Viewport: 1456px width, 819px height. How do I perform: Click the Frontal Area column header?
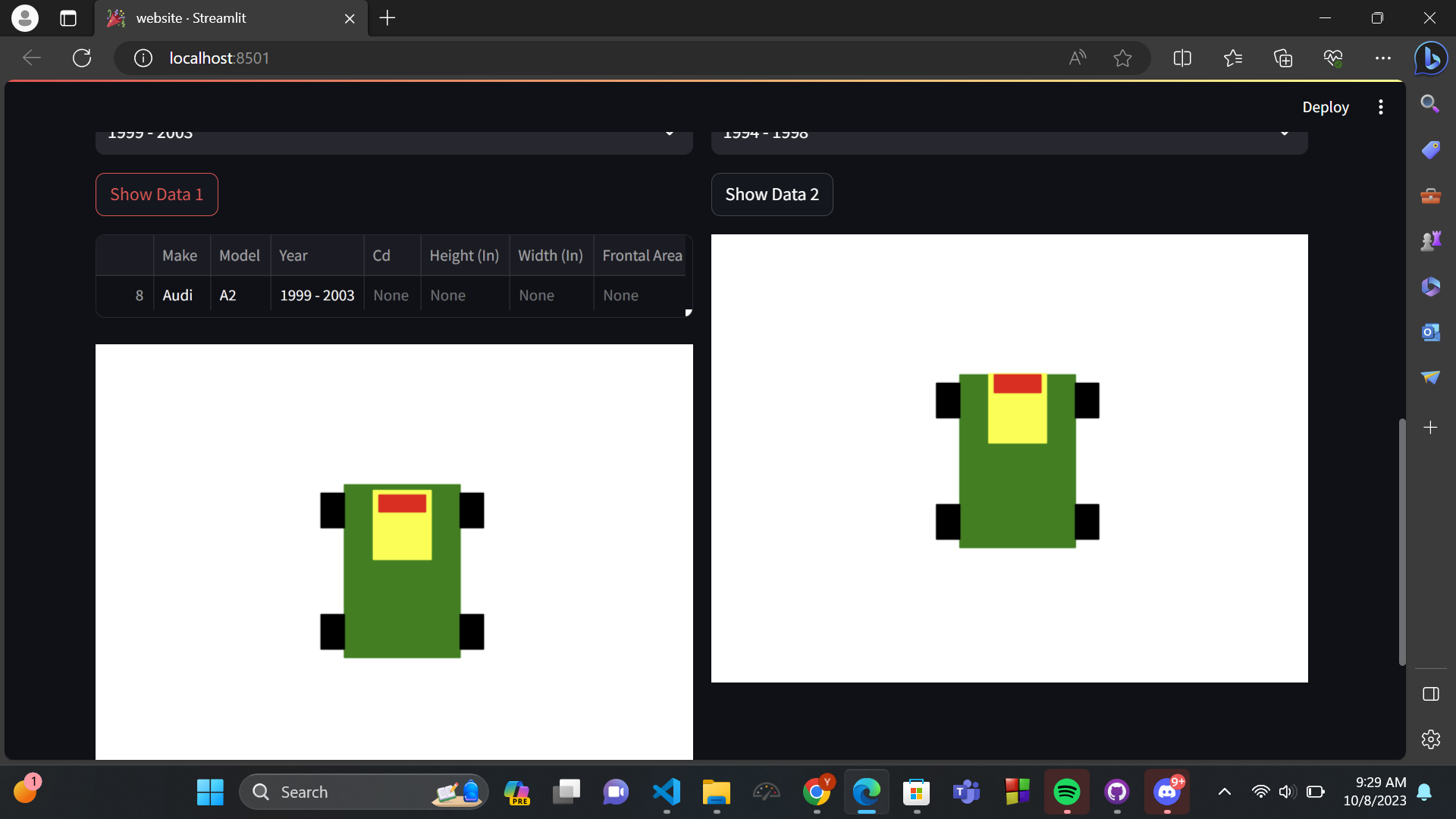click(x=642, y=256)
